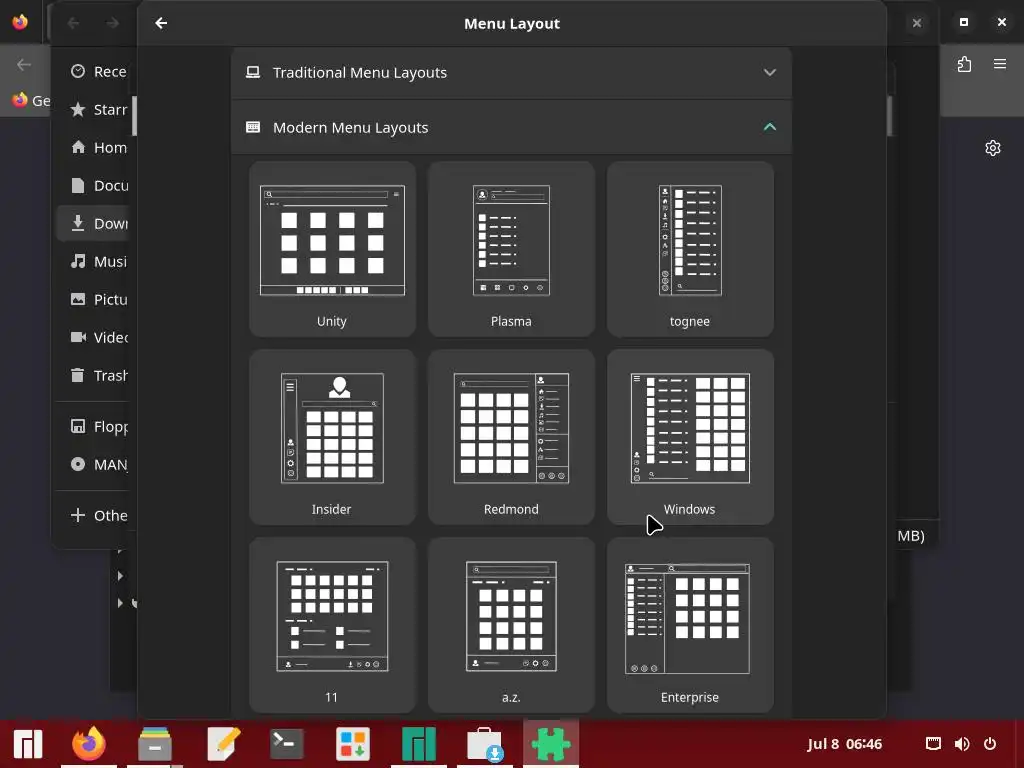Open Trash in file manager sidebar
1024x768 pixels.
[97, 375]
